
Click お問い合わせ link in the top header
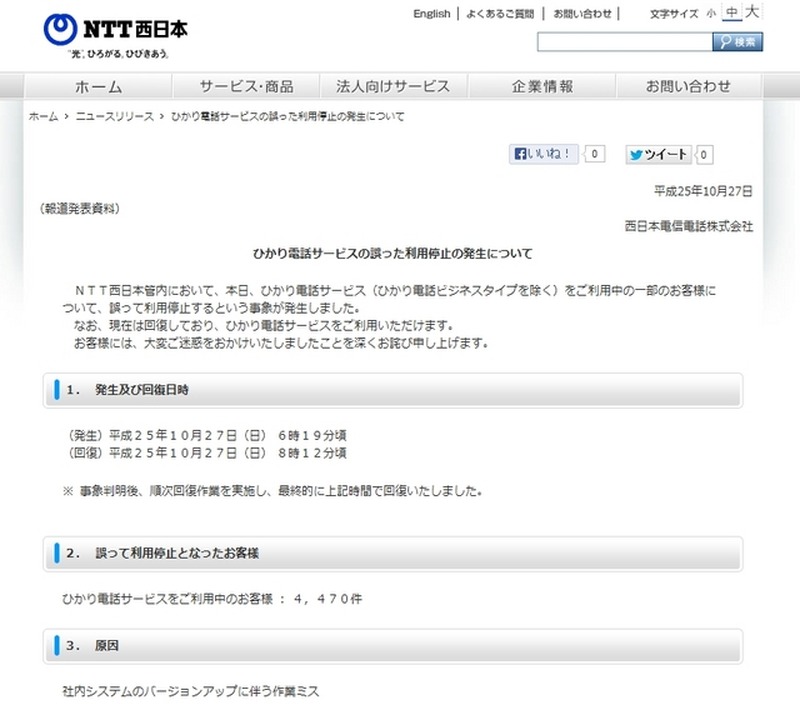(x=582, y=14)
